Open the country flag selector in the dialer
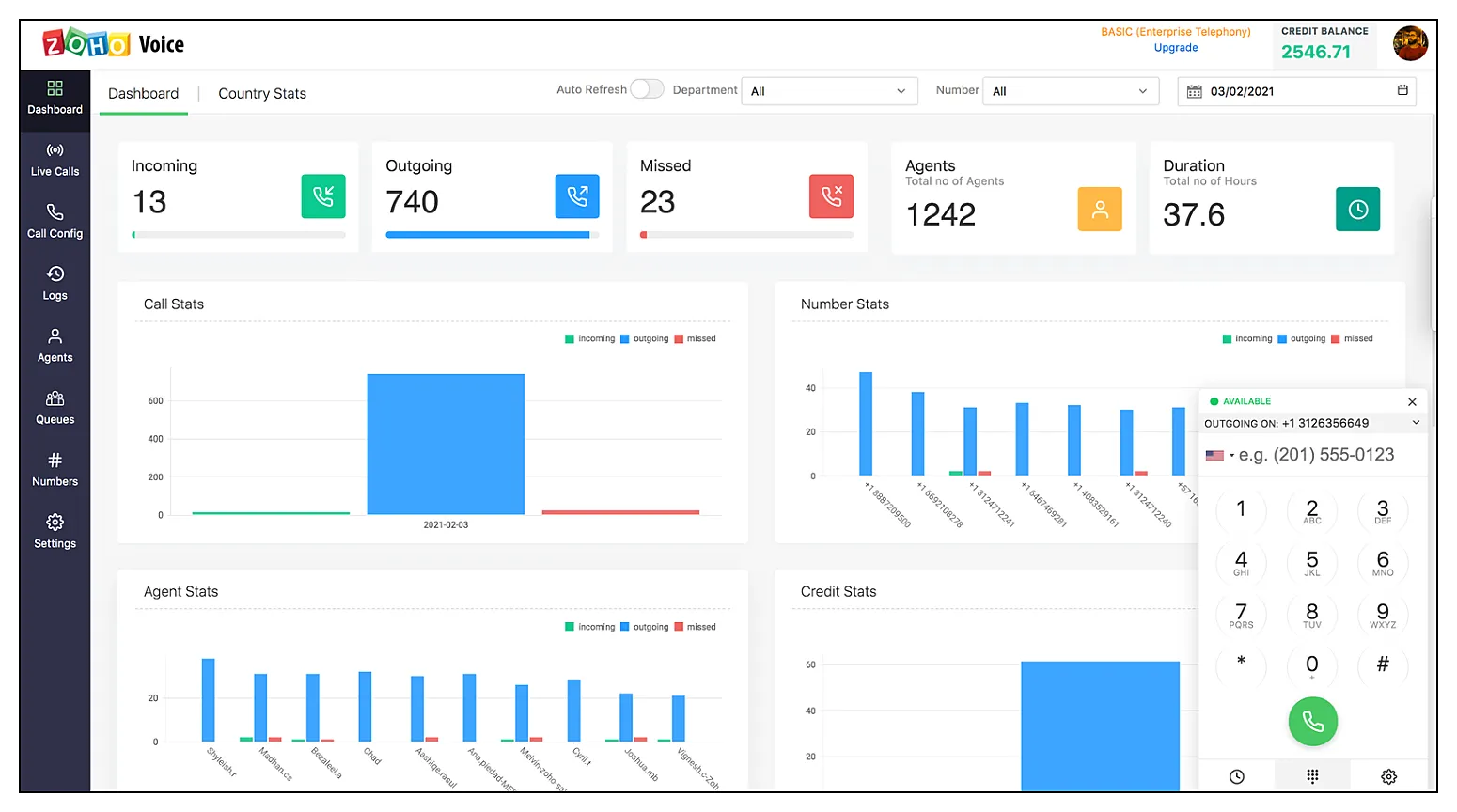Image resolution: width=1457 pixels, height=812 pixels. pos(1217,454)
